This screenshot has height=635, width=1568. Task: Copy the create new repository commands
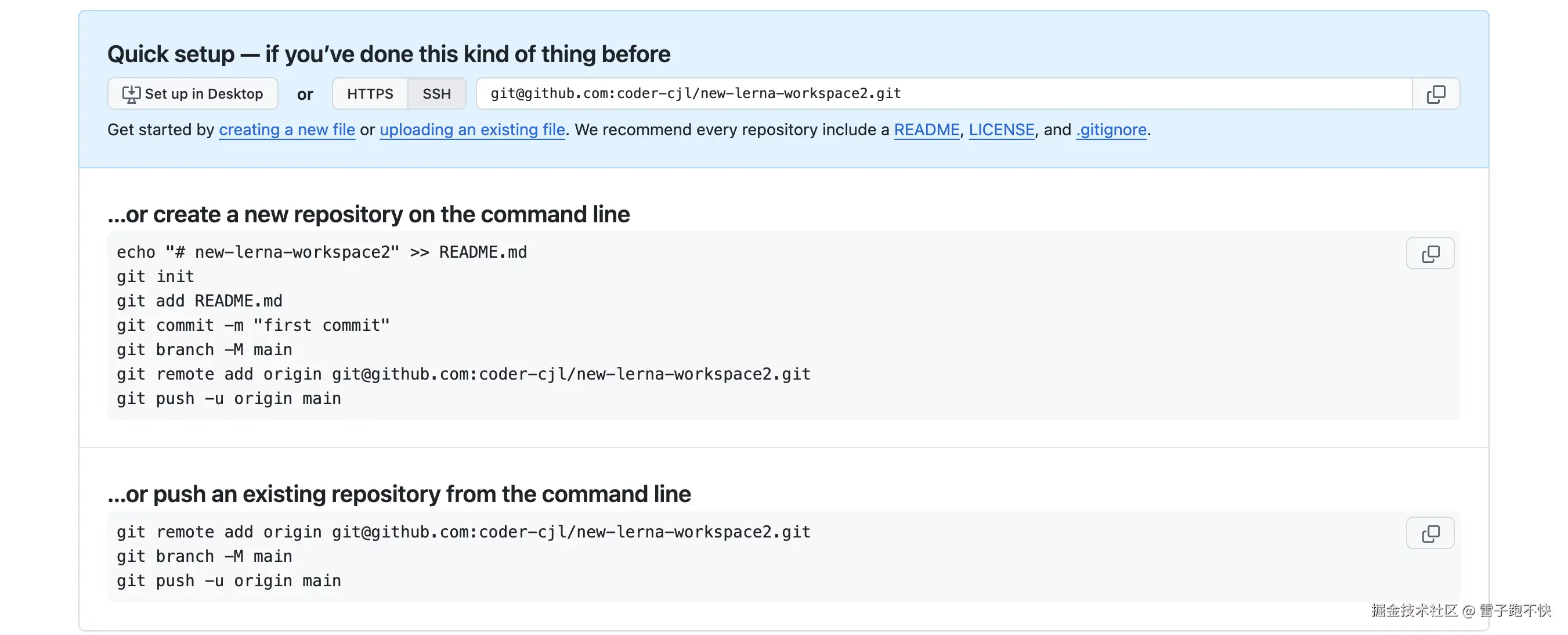[1430, 253]
